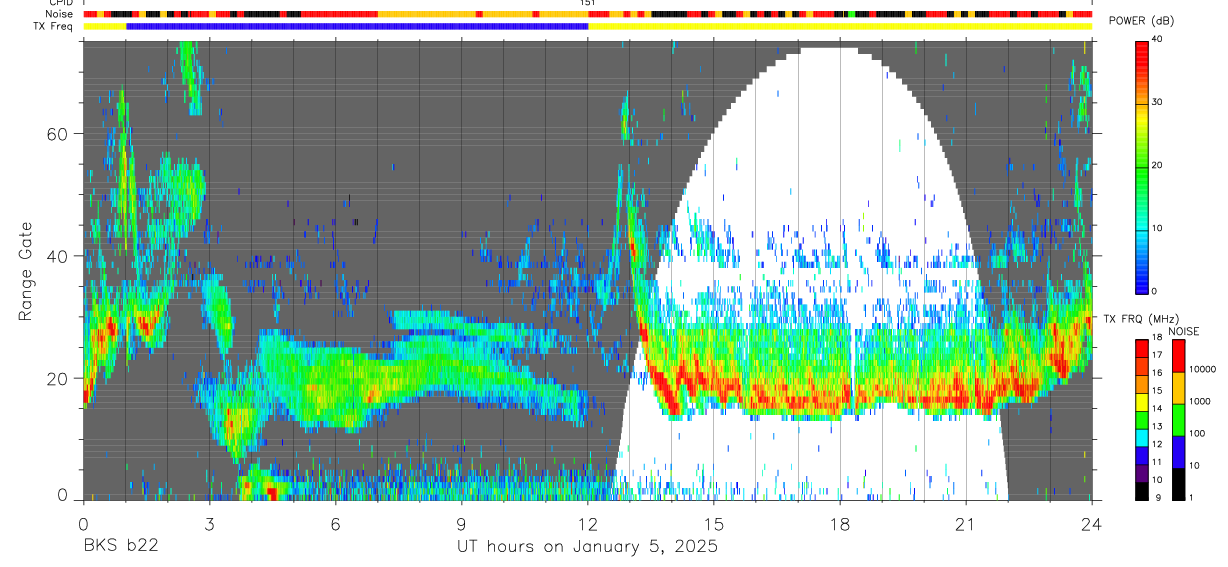Image resolution: width=1228 pixels, height=567 pixels.
Task: Click the NOISE color scale bar
Action: (x=1177, y=420)
